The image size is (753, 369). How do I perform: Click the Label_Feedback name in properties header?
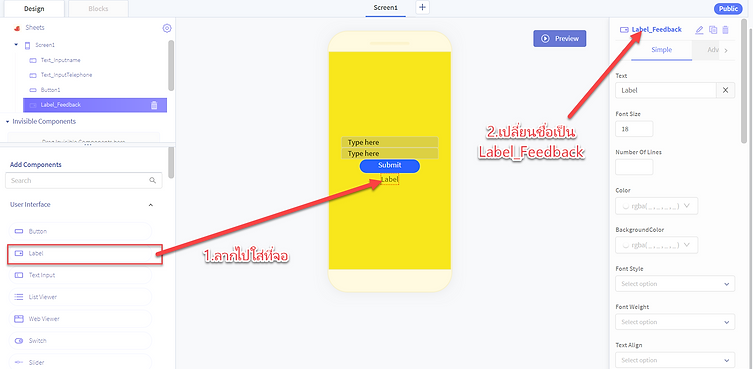point(656,30)
